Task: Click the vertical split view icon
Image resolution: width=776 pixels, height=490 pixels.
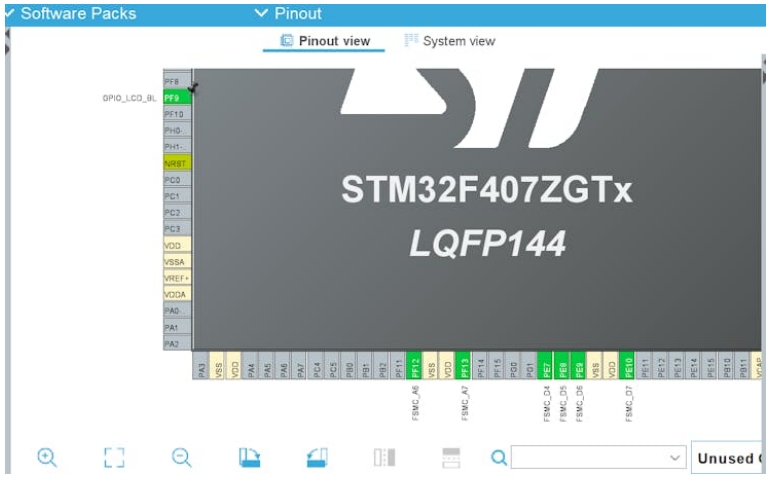Action: 384,457
